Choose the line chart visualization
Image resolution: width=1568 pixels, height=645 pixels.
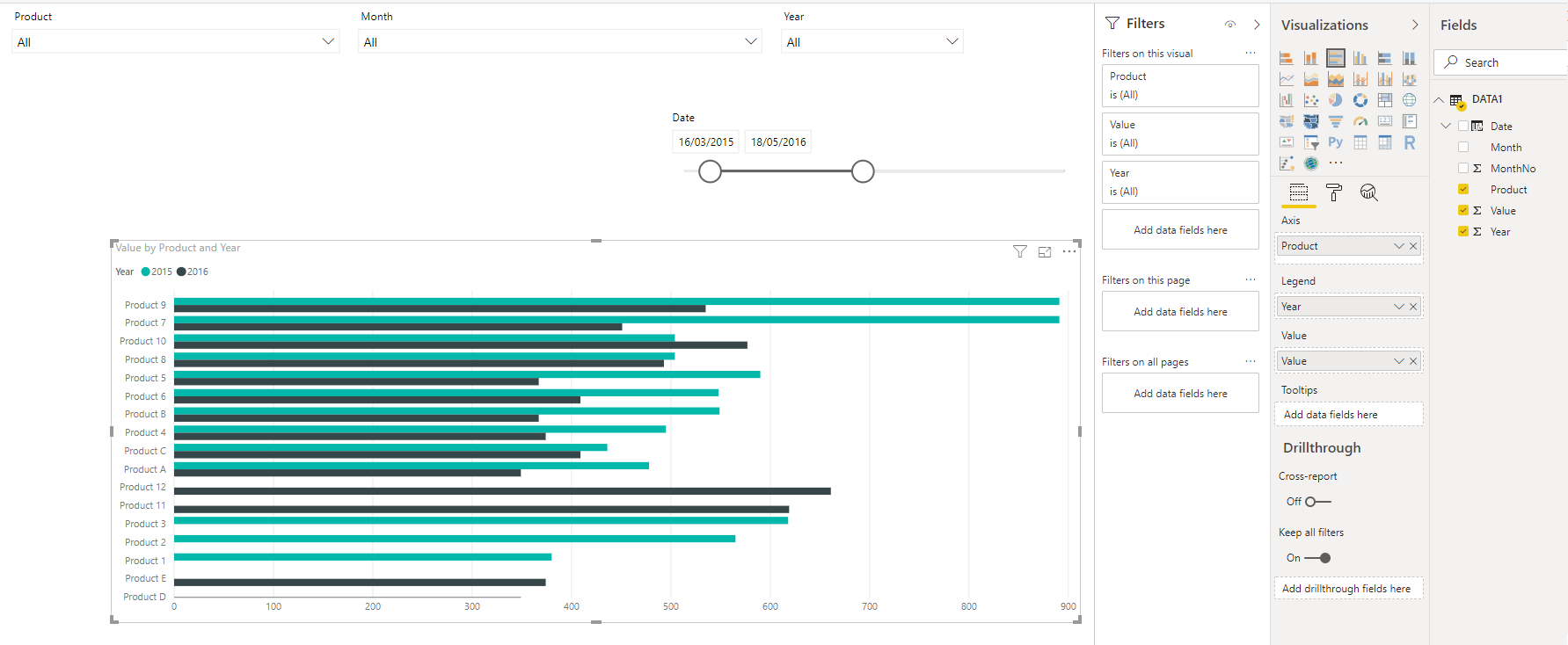pyautogui.click(x=1286, y=79)
